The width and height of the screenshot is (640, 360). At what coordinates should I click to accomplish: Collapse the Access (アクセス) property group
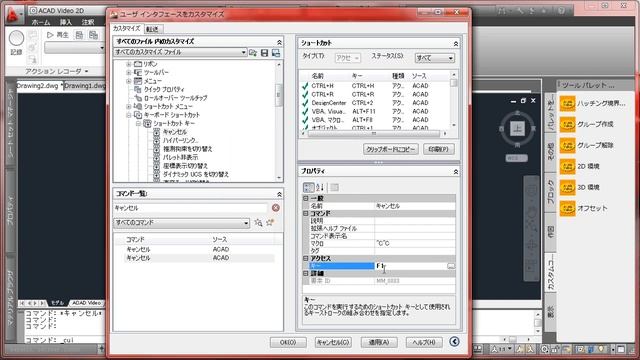[x=306, y=258]
